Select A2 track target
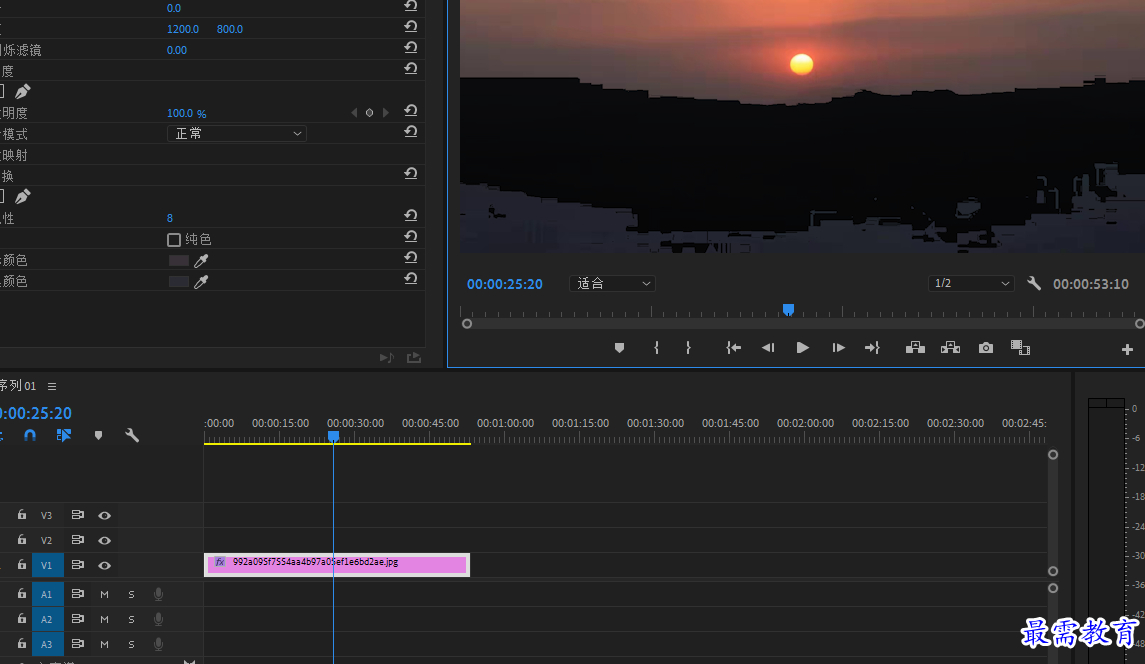 (x=47, y=619)
